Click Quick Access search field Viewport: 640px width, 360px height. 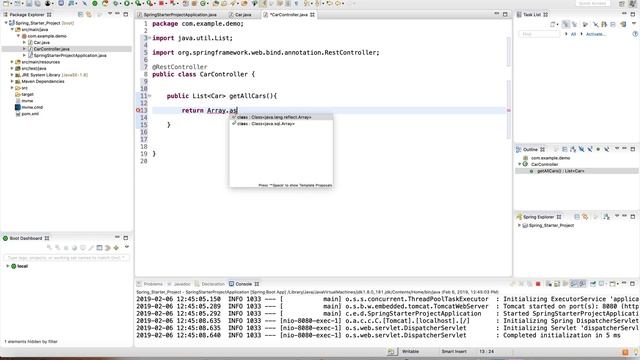click(593, 3)
